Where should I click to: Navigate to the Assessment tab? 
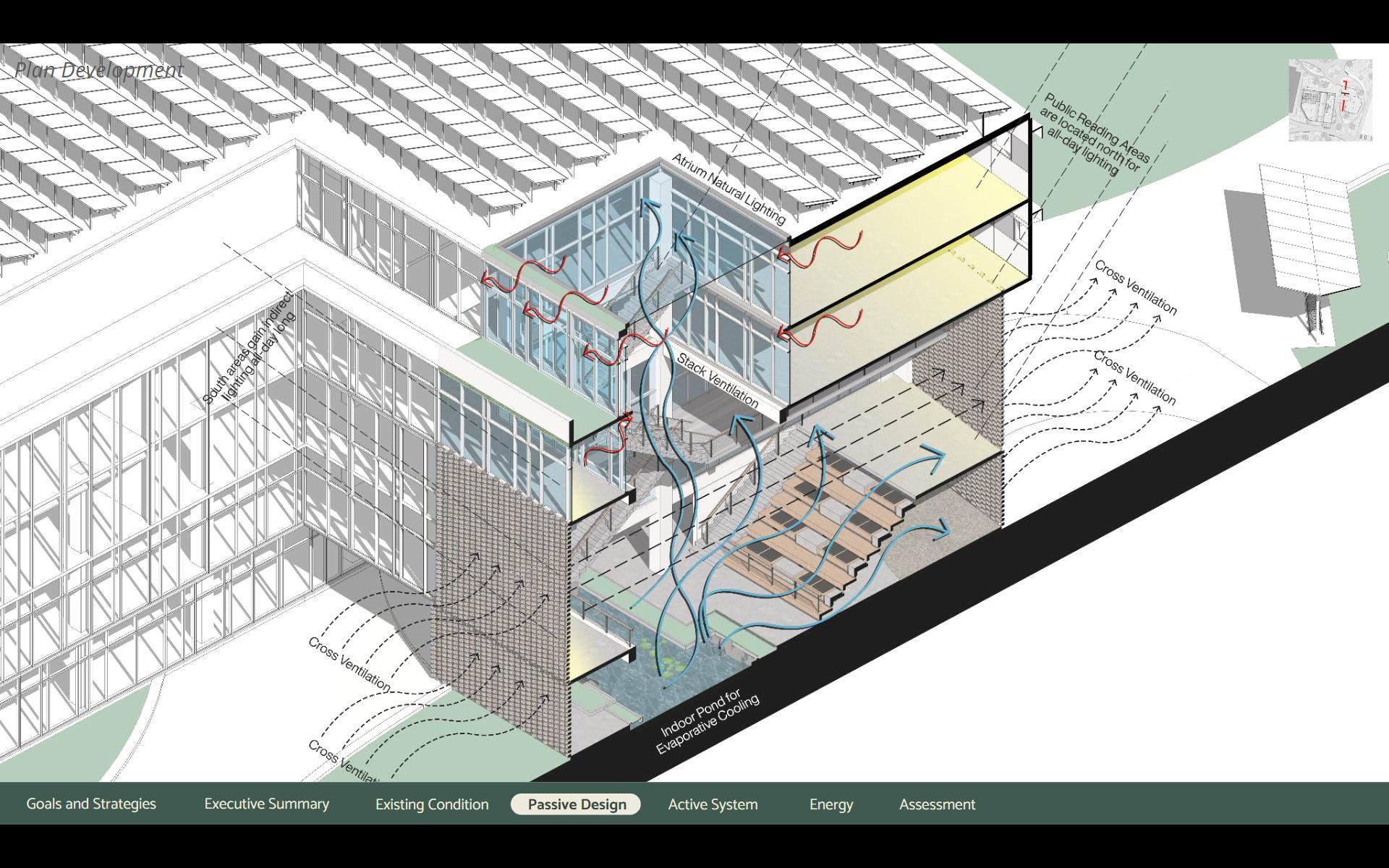[x=937, y=804]
